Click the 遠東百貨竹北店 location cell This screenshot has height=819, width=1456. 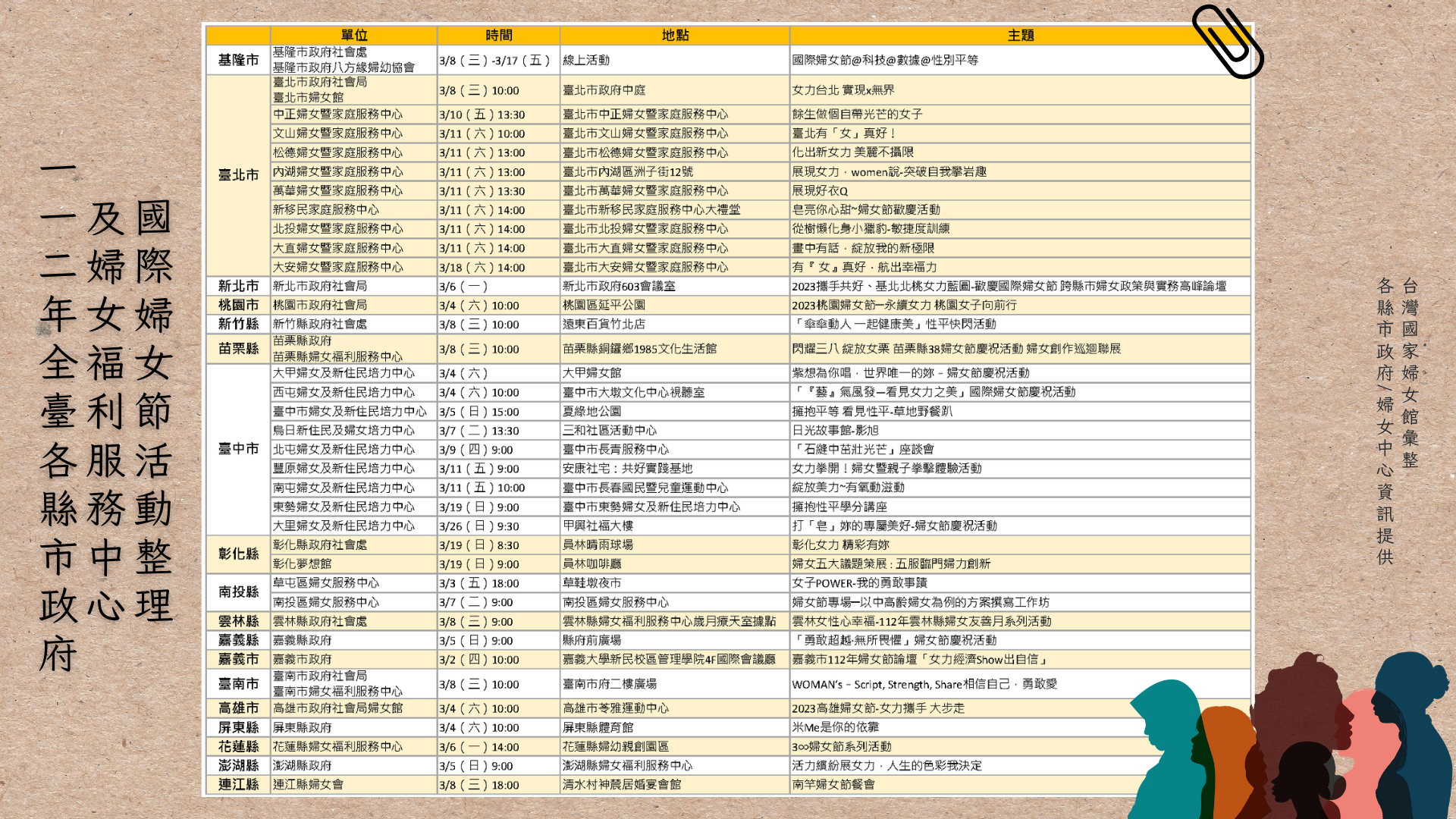604,324
